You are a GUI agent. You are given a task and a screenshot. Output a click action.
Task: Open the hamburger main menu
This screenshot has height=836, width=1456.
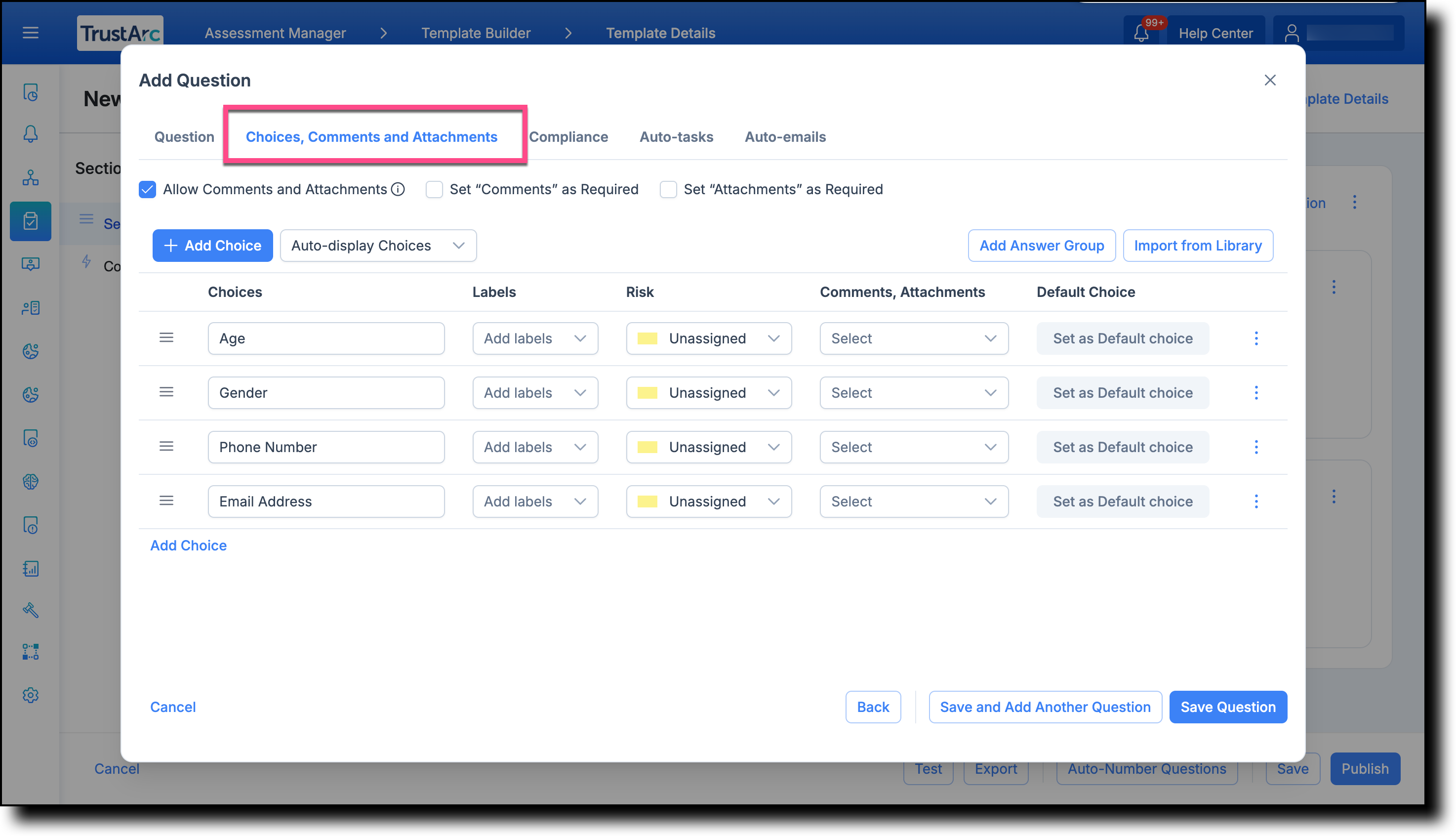31,33
